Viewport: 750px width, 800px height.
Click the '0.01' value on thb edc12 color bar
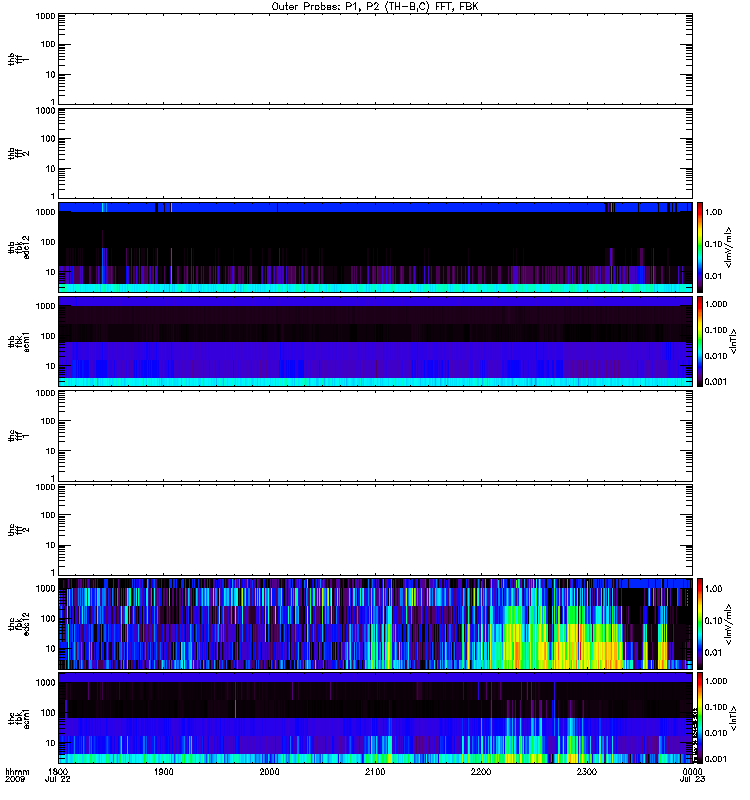[x=714, y=276]
